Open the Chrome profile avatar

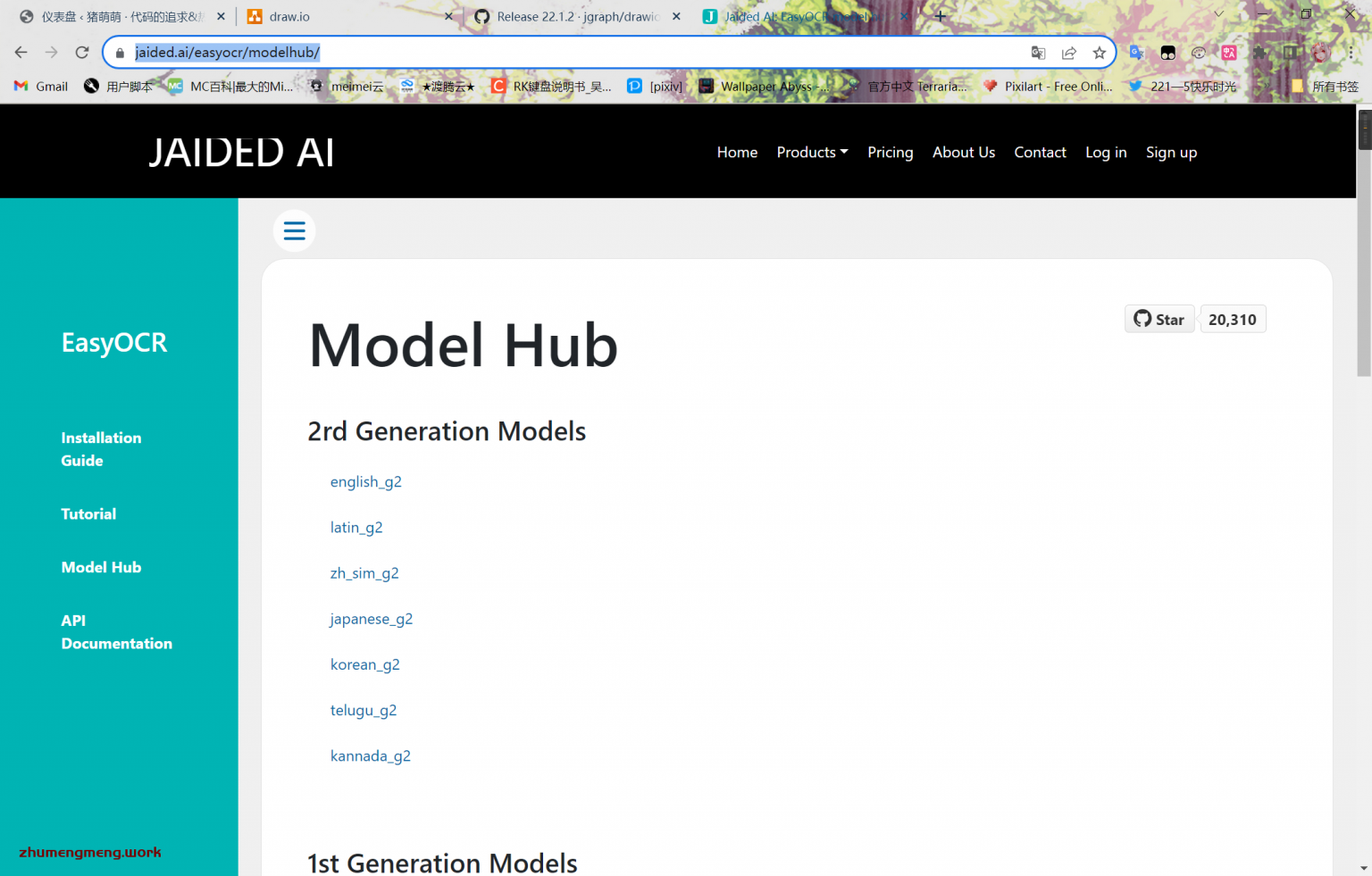tap(1322, 53)
